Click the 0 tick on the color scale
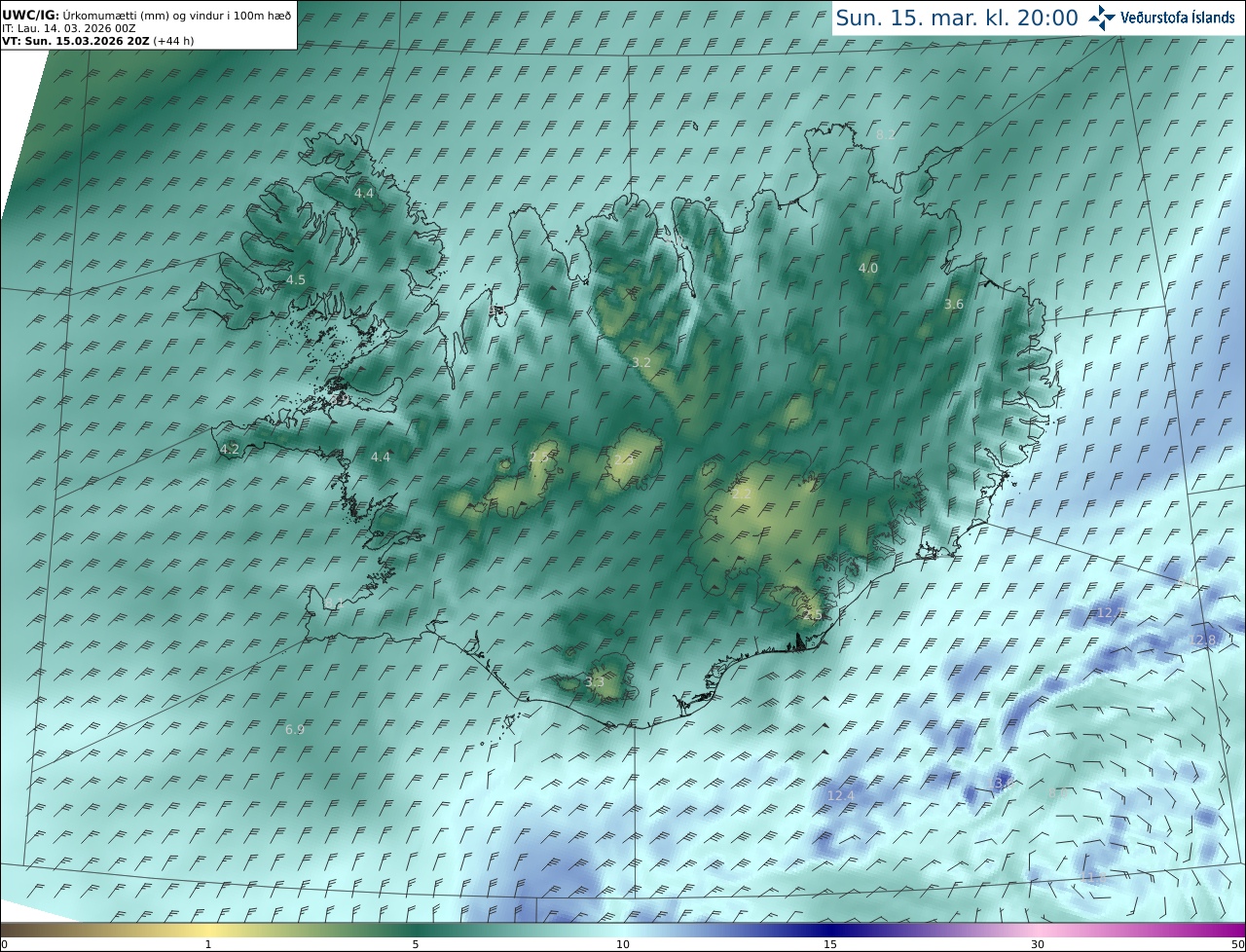The height and width of the screenshot is (952, 1246). click(4, 944)
